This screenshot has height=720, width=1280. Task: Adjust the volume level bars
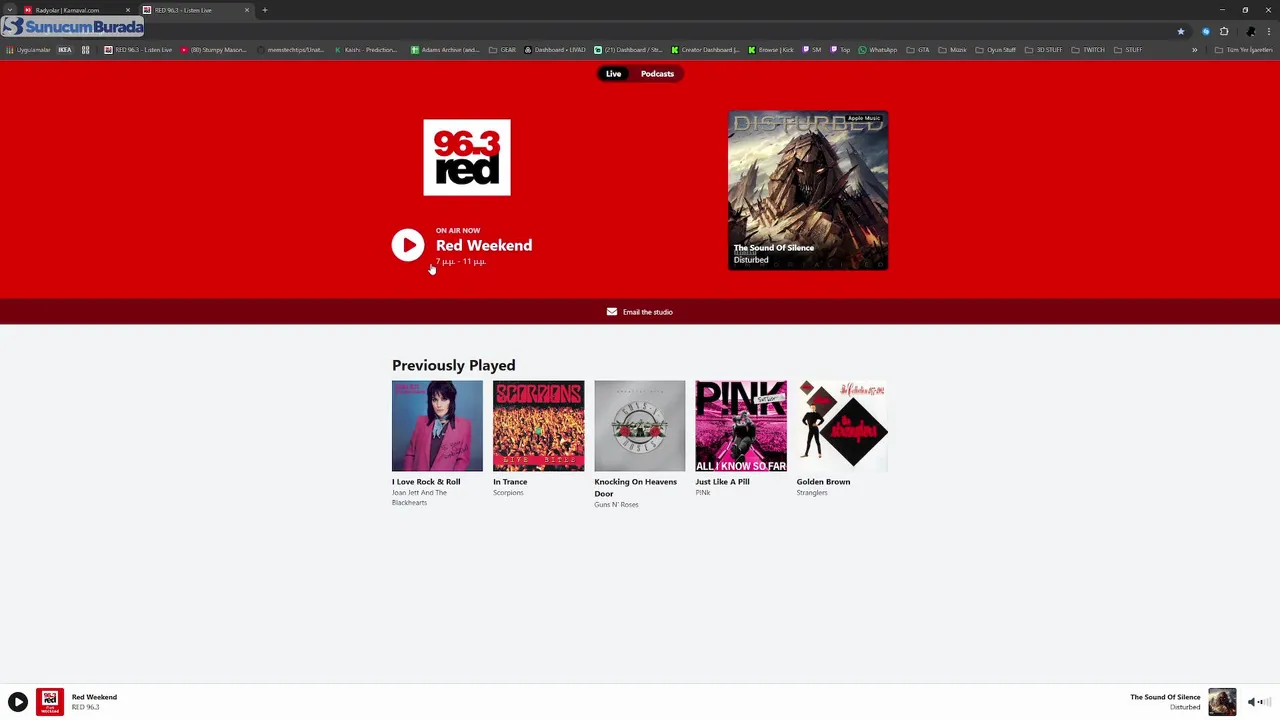pos(1263,702)
